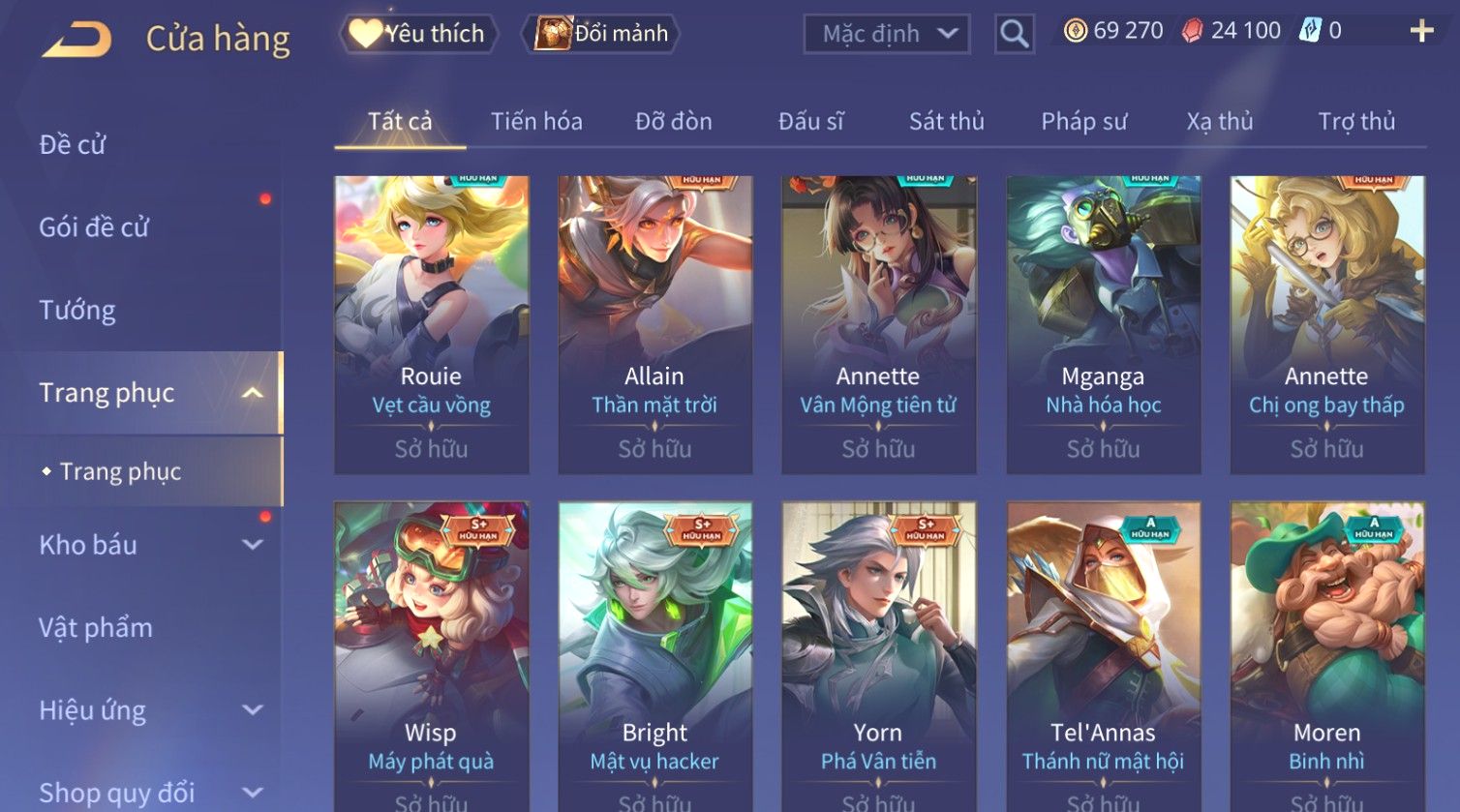Click the heart icon in Yêu thích
Image resolution: width=1460 pixels, height=812 pixels.
tap(365, 33)
